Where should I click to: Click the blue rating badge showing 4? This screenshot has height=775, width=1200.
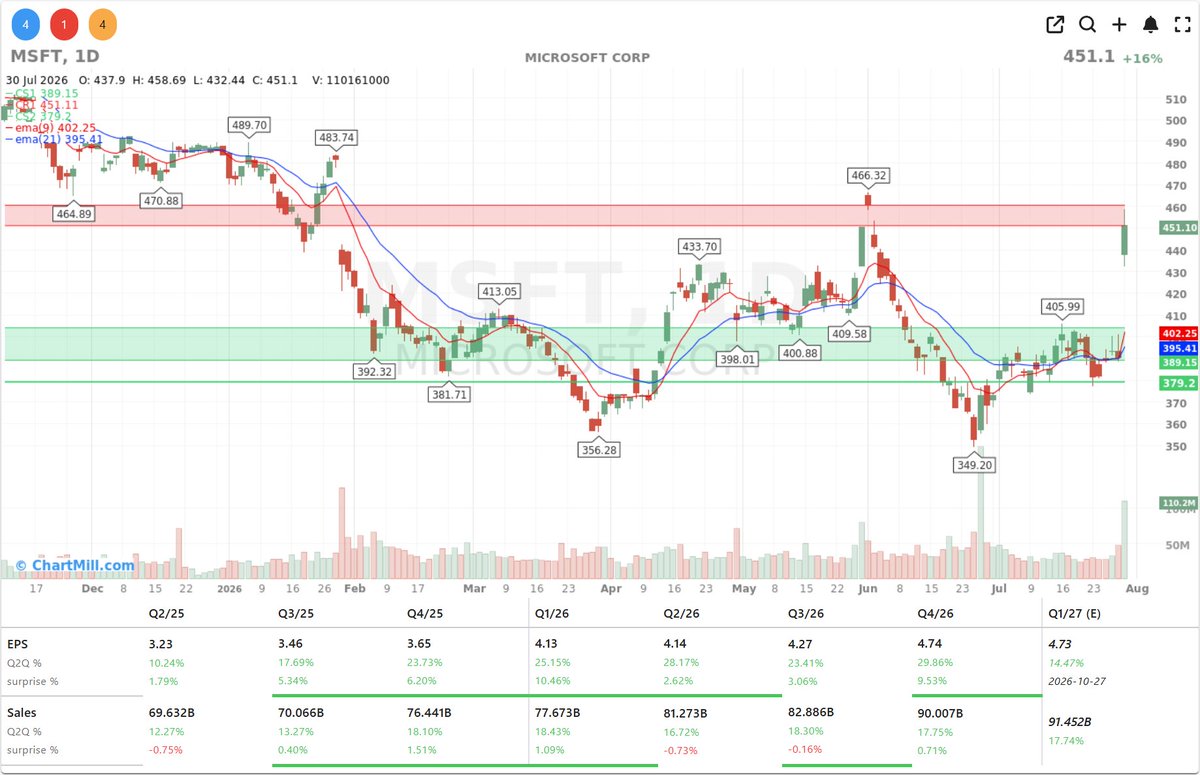25,24
